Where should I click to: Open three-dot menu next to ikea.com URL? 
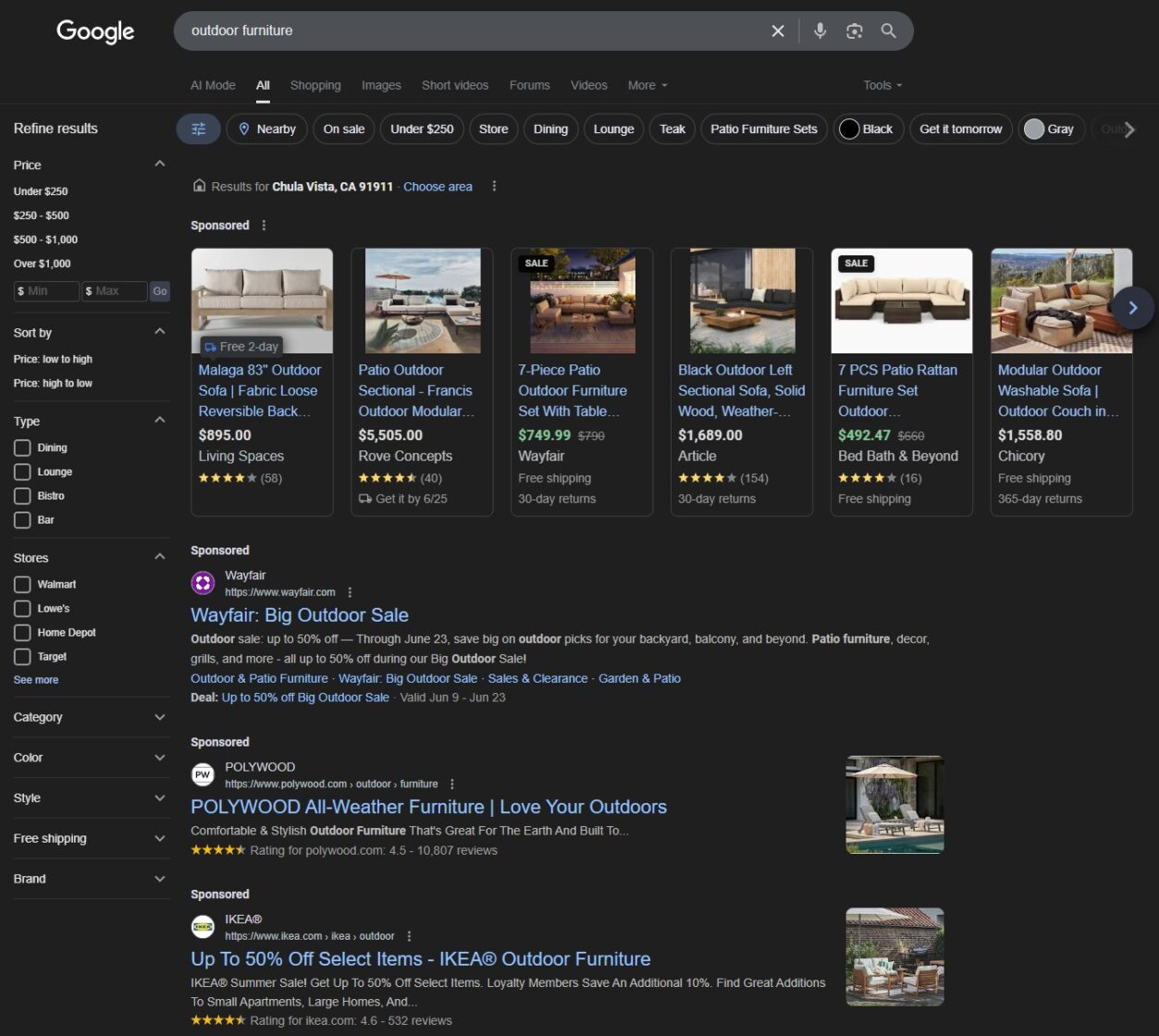pos(409,936)
